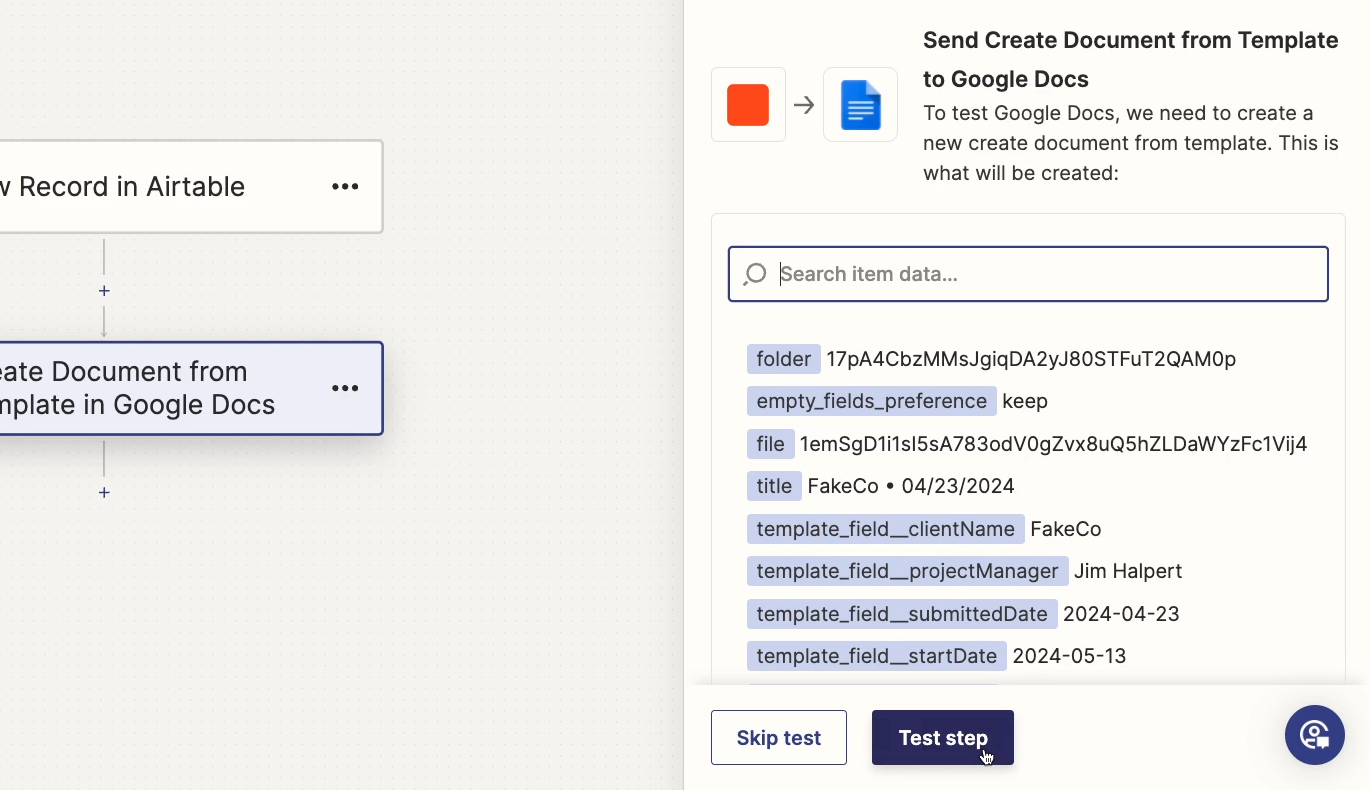Click the Test step button
The height and width of the screenshot is (790, 1370).
click(943, 738)
